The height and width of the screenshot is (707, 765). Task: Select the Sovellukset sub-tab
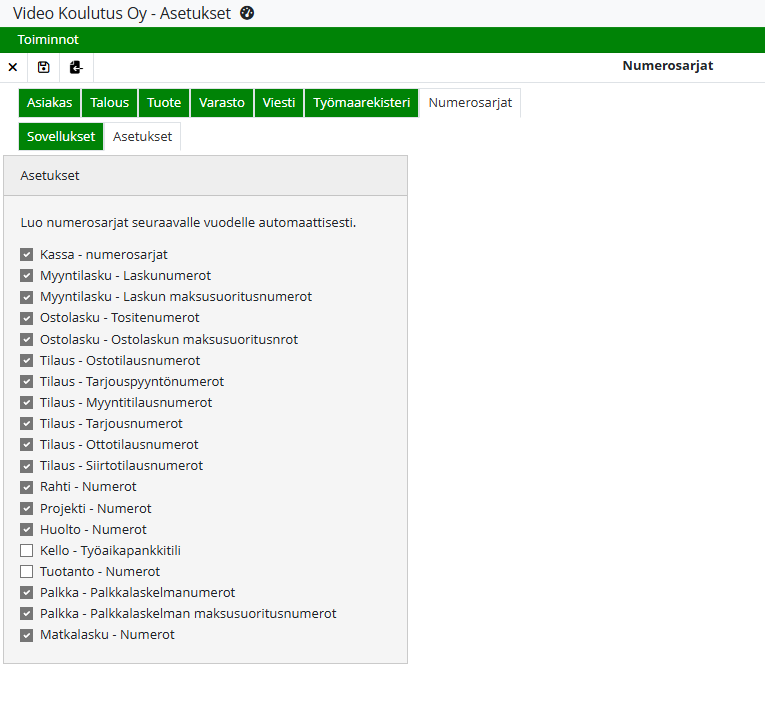(x=61, y=136)
